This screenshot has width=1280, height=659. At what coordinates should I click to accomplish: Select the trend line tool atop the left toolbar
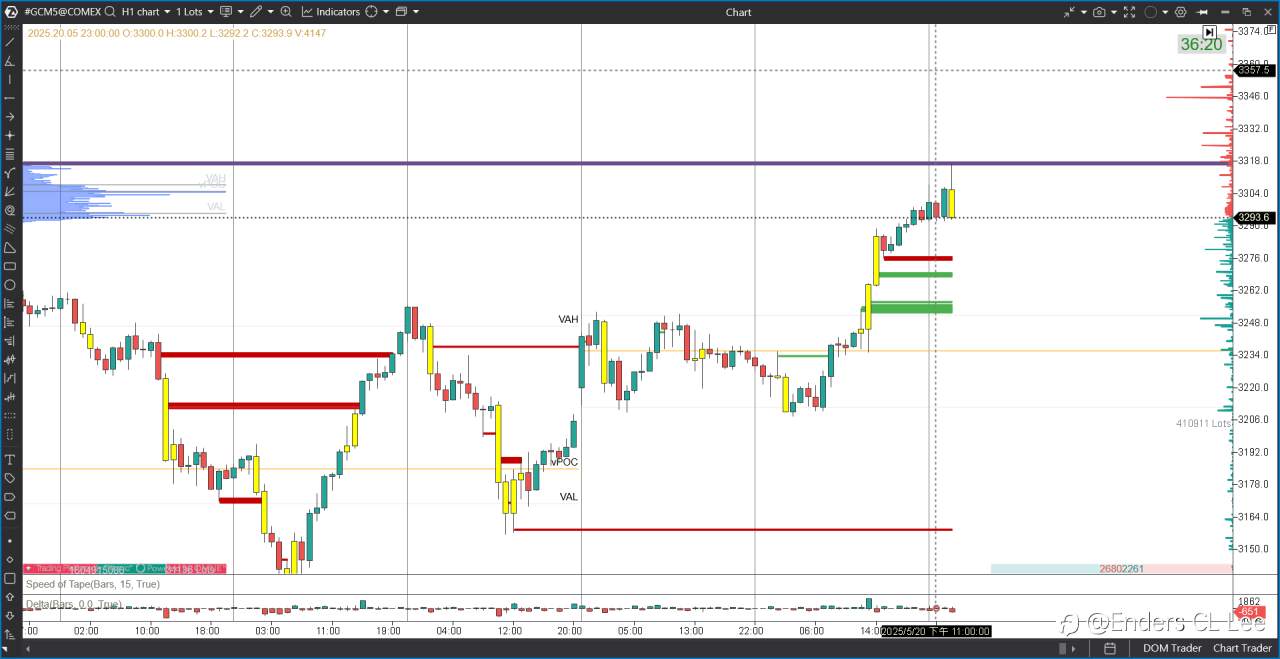pyautogui.click(x=10, y=42)
